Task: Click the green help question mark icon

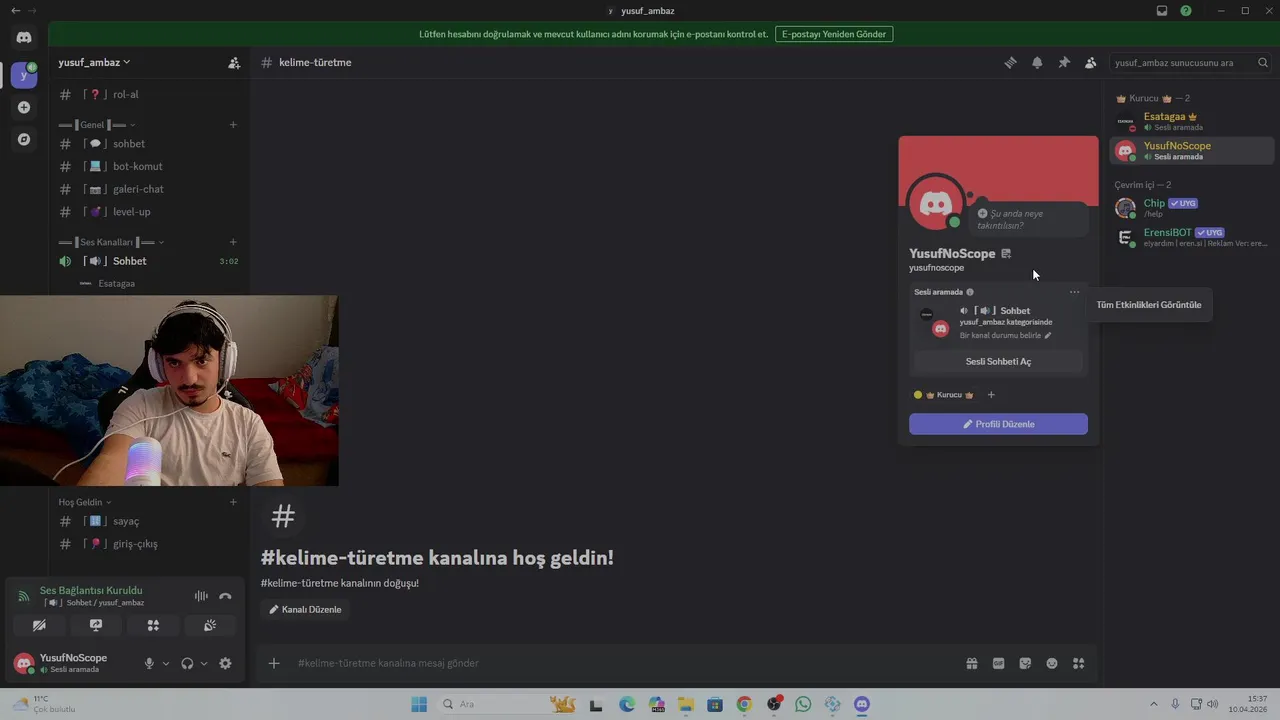Action: [1186, 10]
